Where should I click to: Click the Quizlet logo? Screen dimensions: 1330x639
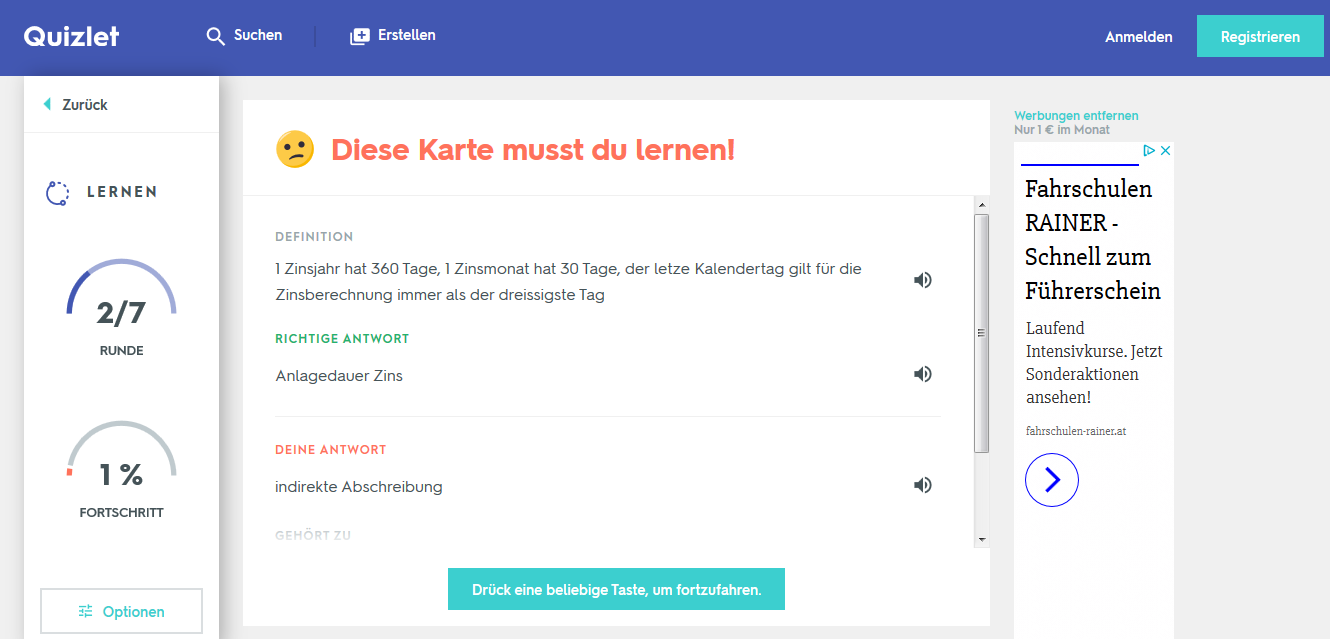click(x=71, y=37)
